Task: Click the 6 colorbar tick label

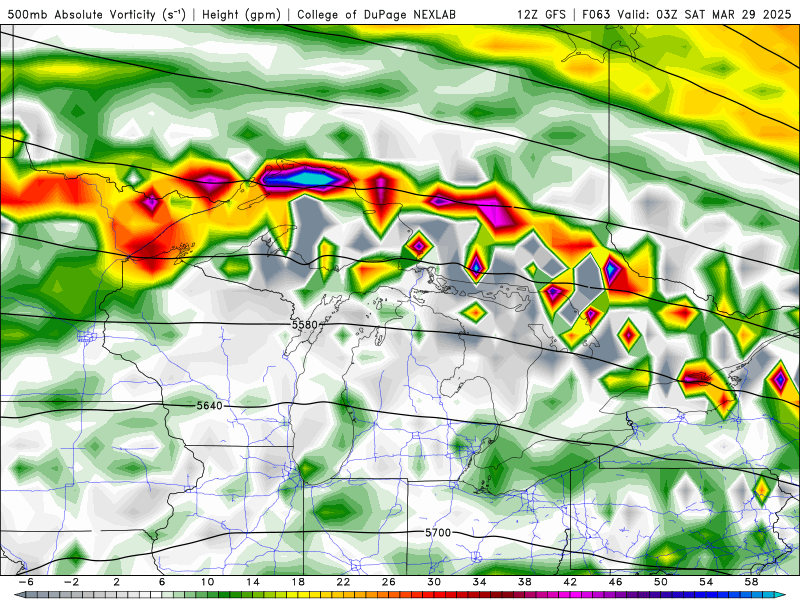Action: (162, 582)
